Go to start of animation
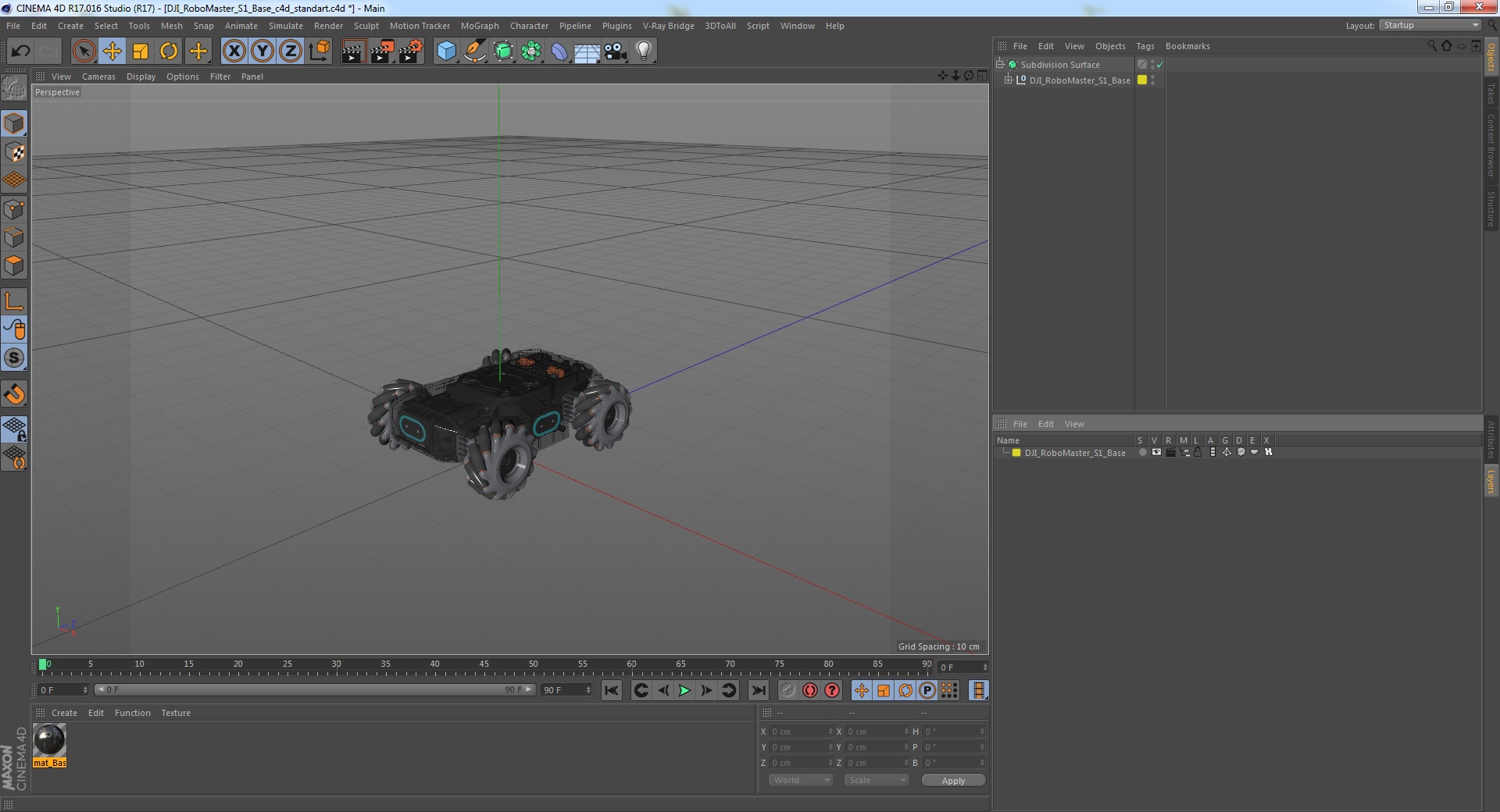1500x812 pixels. [612, 690]
